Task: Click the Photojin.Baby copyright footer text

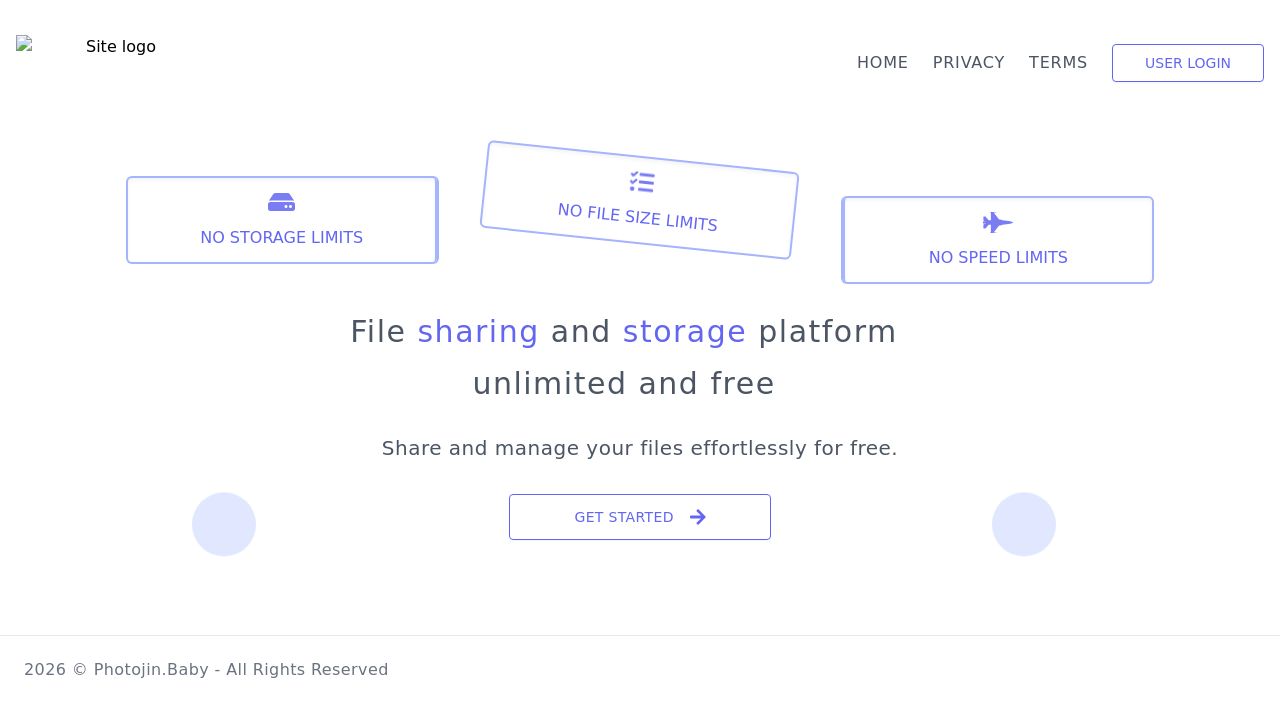Action: 206,670
